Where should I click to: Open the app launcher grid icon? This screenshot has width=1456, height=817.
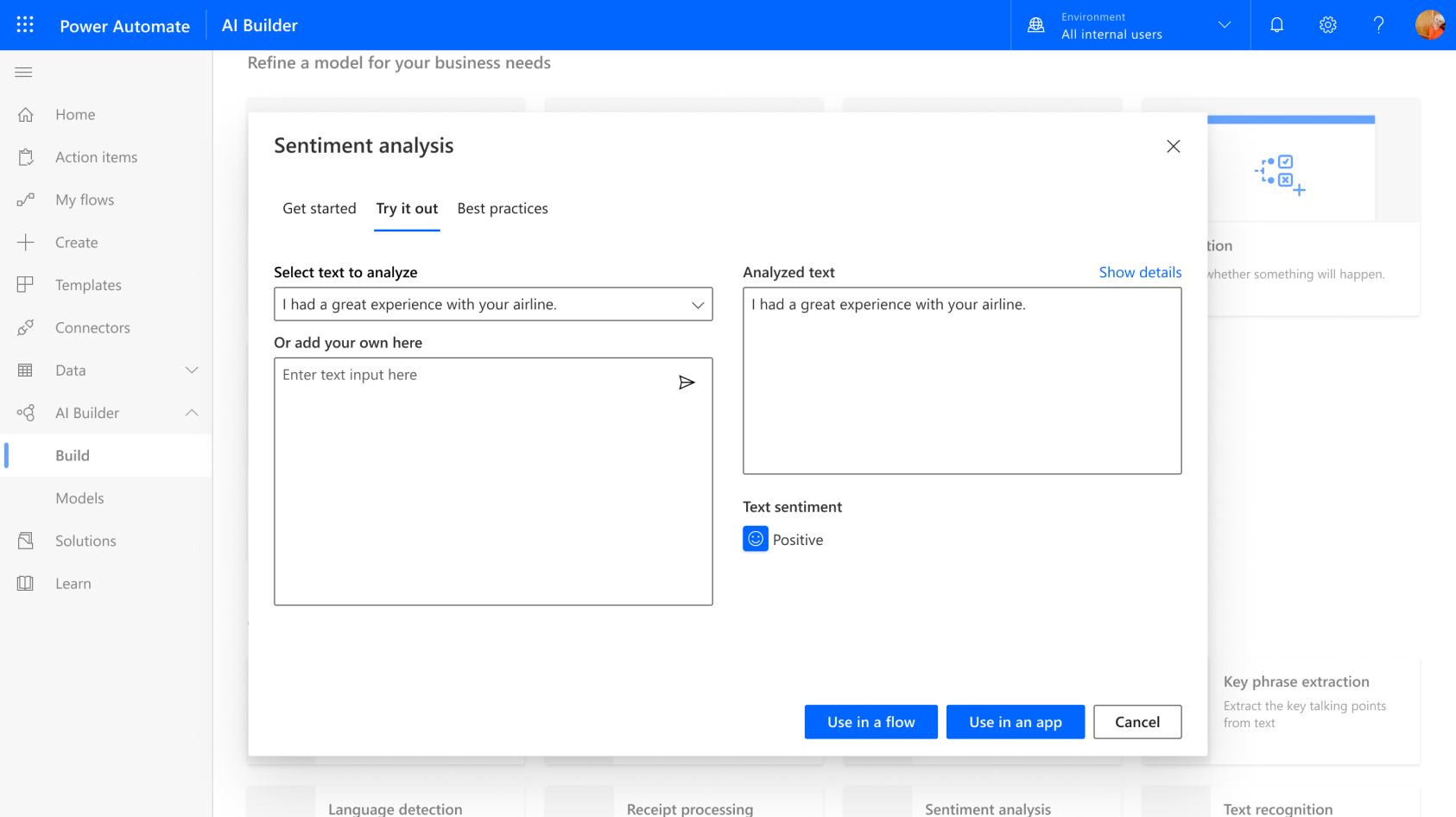tap(25, 25)
